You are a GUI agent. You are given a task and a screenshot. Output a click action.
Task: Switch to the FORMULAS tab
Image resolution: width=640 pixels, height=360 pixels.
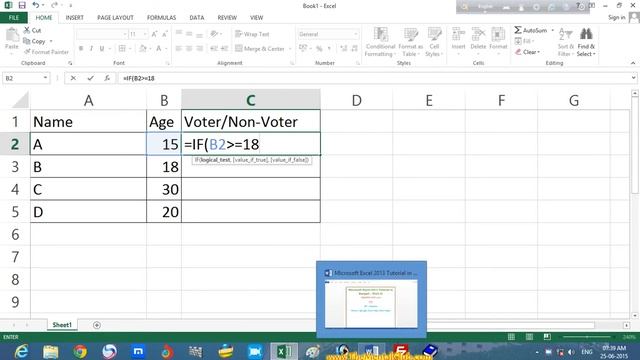pyautogui.click(x=161, y=18)
